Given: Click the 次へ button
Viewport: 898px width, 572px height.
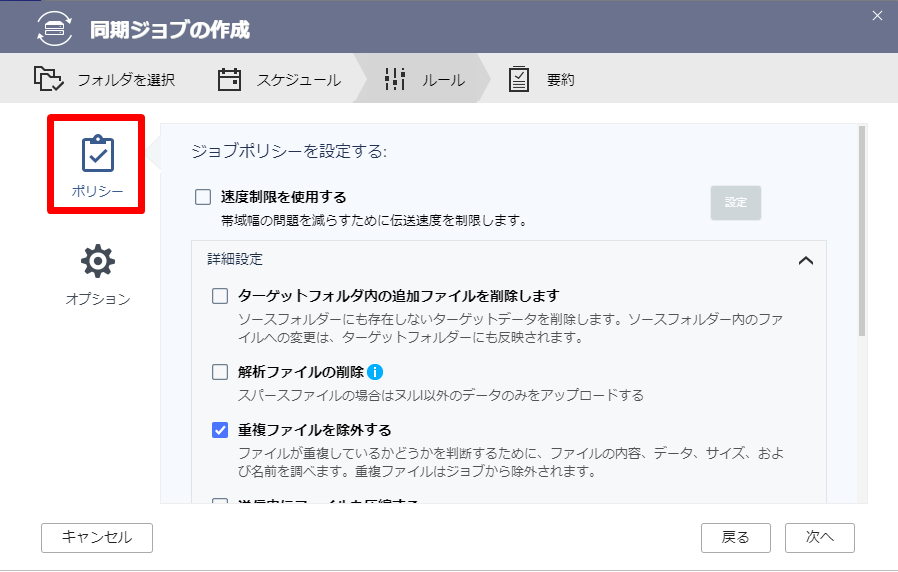Looking at the screenshot, I should [820, 538].
